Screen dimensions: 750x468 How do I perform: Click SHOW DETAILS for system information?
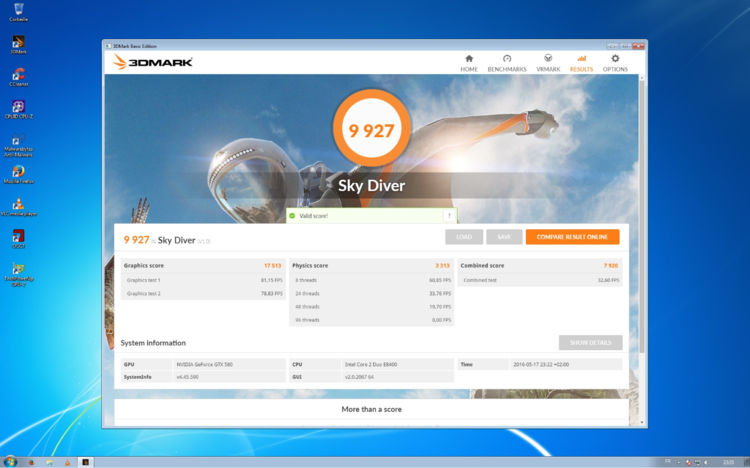coord(591,343)
